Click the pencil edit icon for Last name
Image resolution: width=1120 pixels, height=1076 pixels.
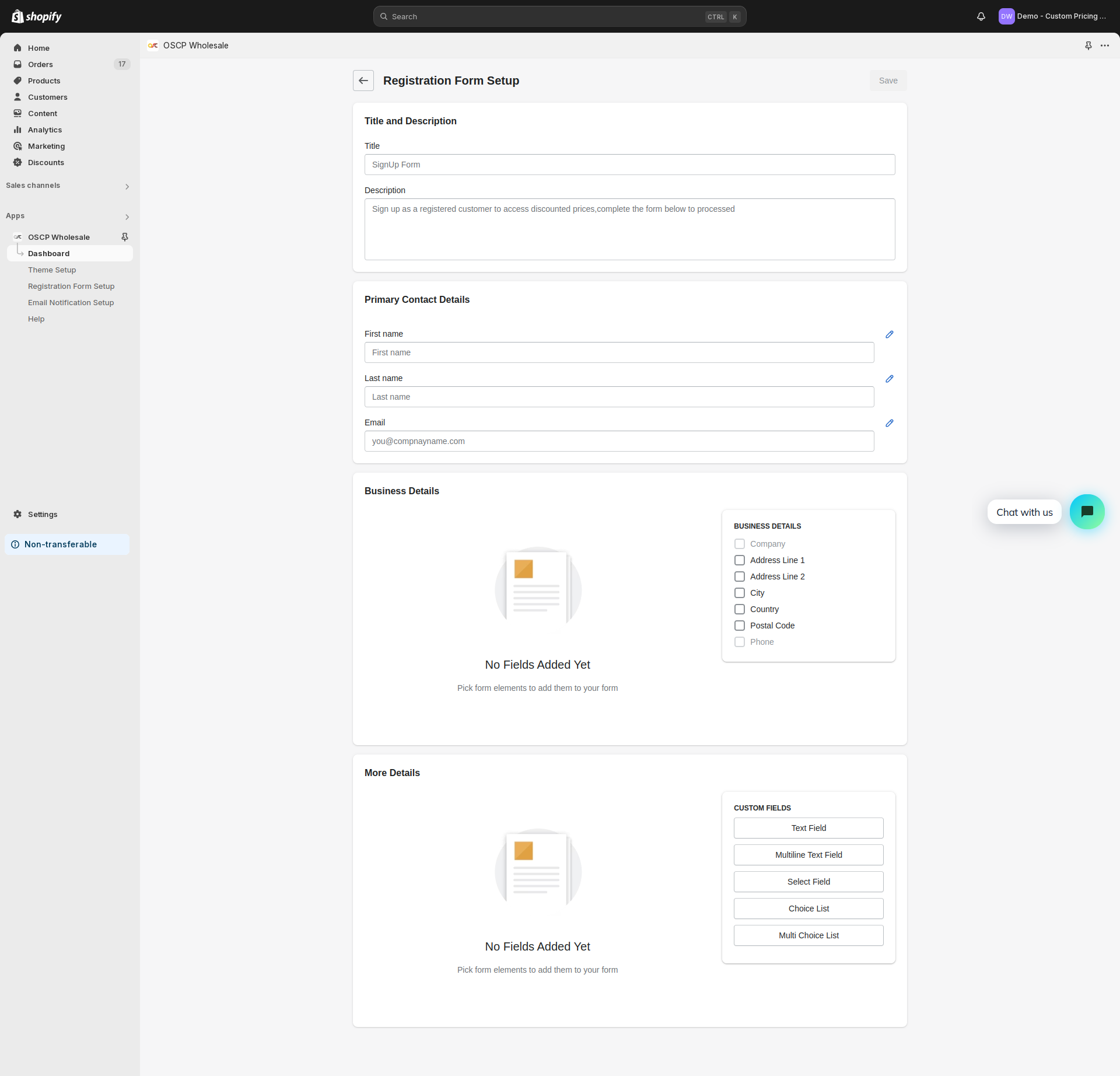coord(889,379)
